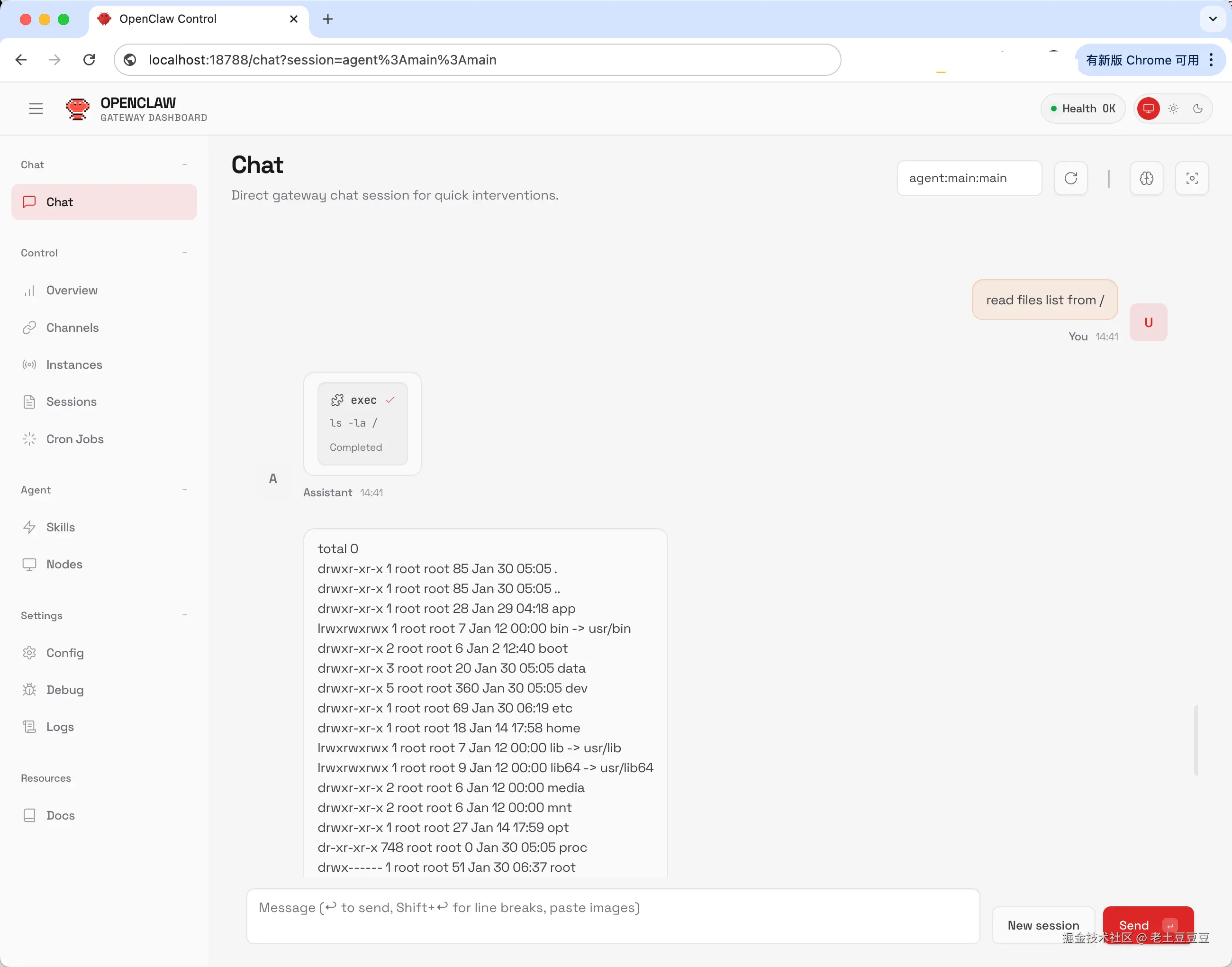Go to Instances in sidebar
This screenshot has height=967, width=1232.
tap(74, 365)
